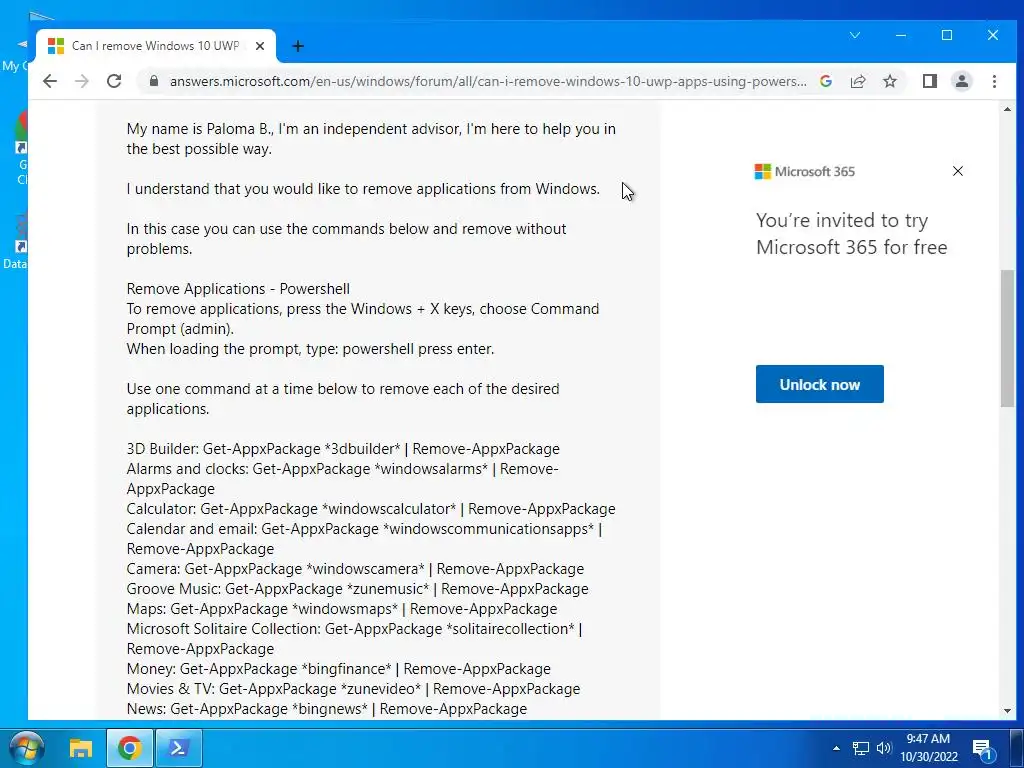Open network status tray icon
This screenshot has width=1024, height=768.
(x=861, y=748)
